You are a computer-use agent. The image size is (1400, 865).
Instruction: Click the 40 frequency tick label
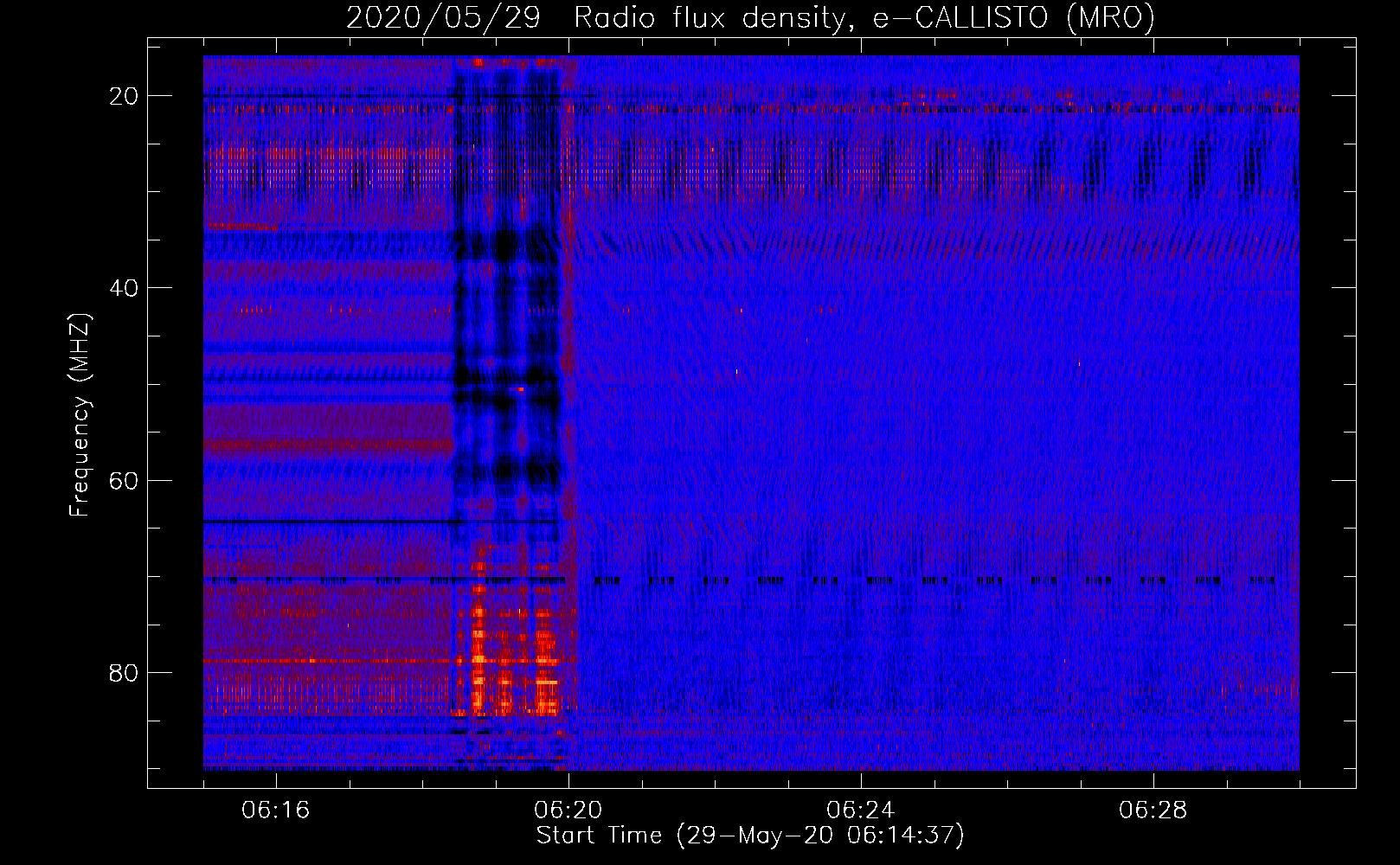click(125, 288)
